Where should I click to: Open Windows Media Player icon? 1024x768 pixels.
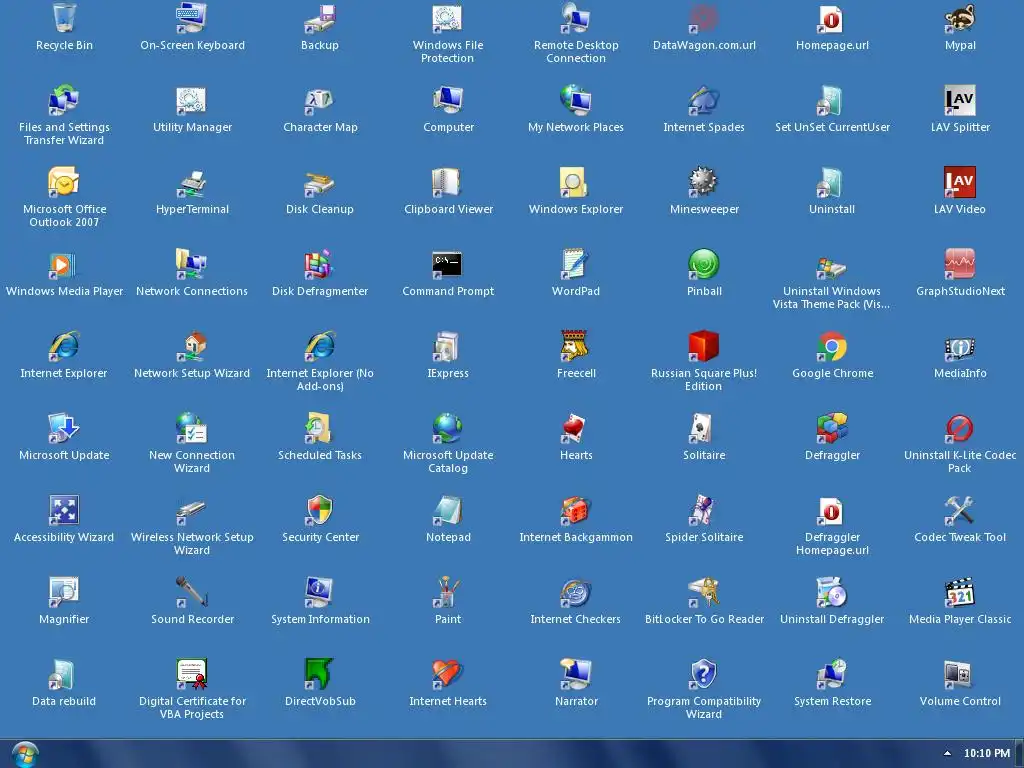pyautogui.click(x=64, y=264)
